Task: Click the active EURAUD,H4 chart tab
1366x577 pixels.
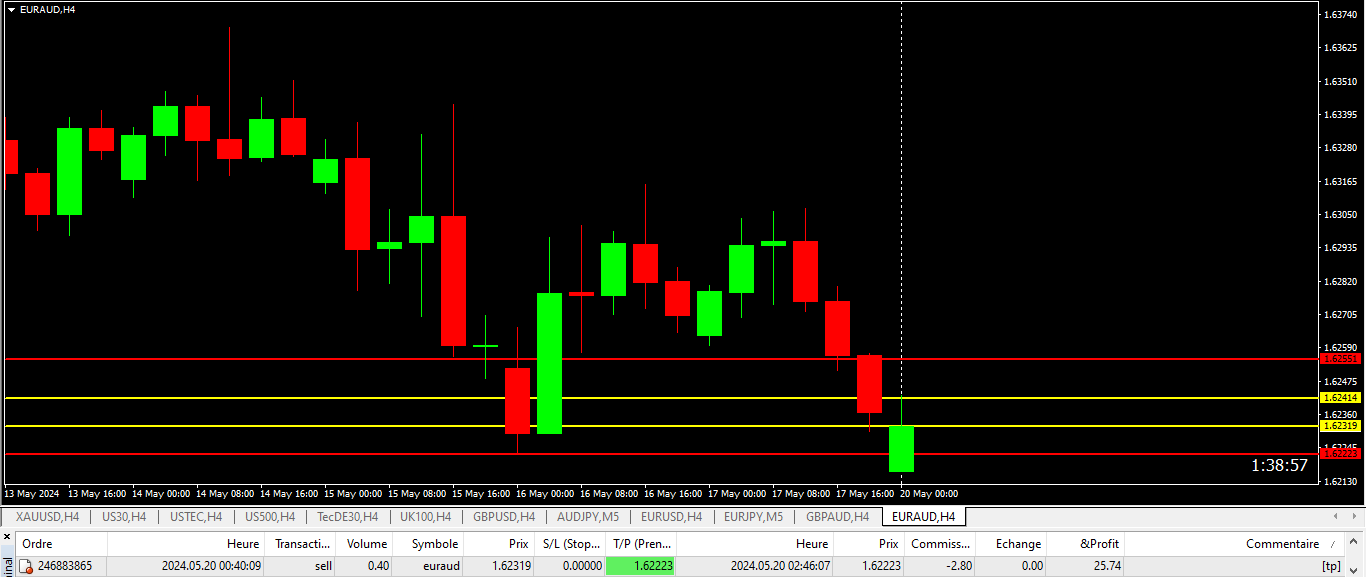Action: pyautogui.click(x=924, y=517)
